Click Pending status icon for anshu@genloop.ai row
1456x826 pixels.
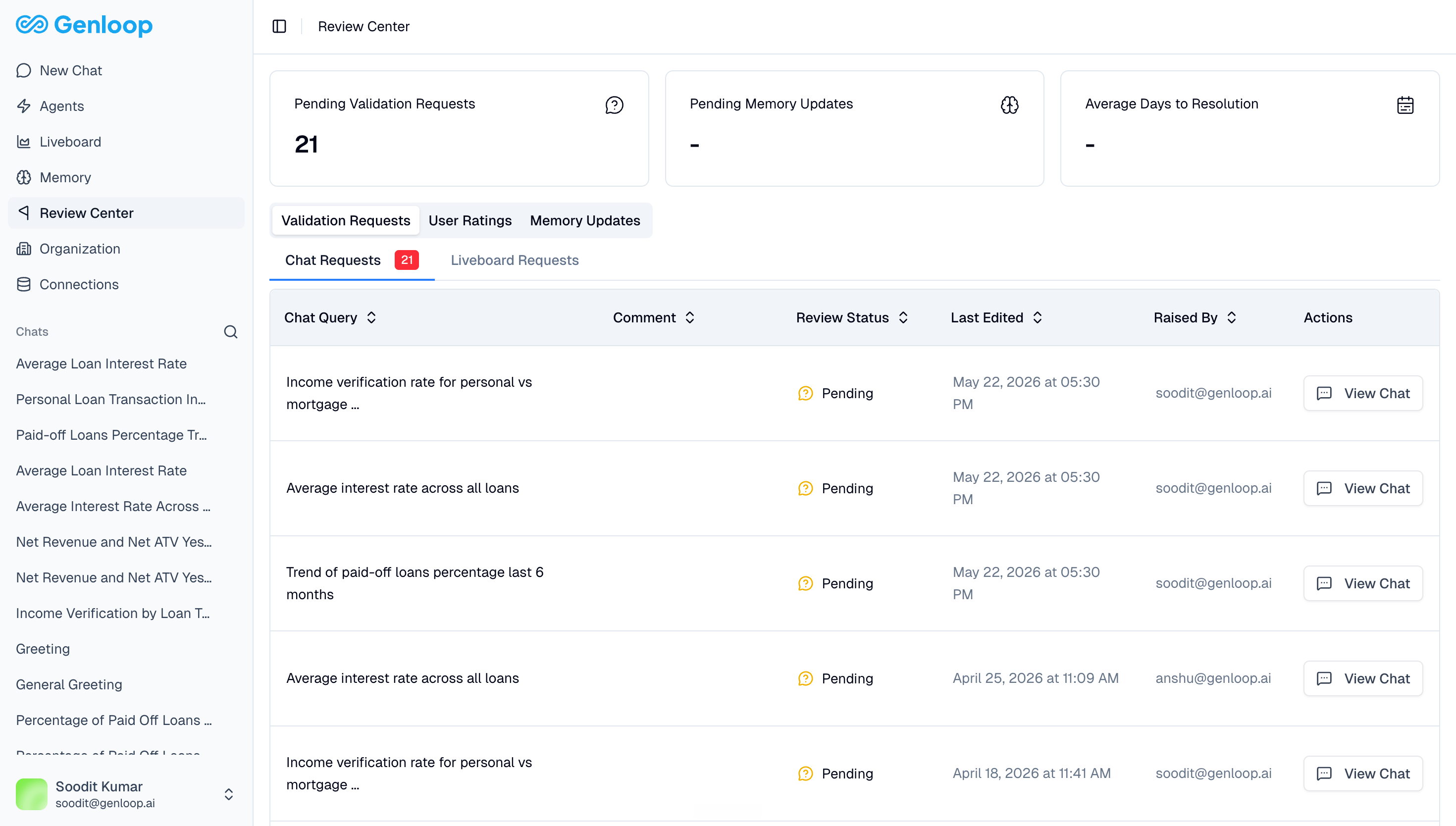[805, 678]
